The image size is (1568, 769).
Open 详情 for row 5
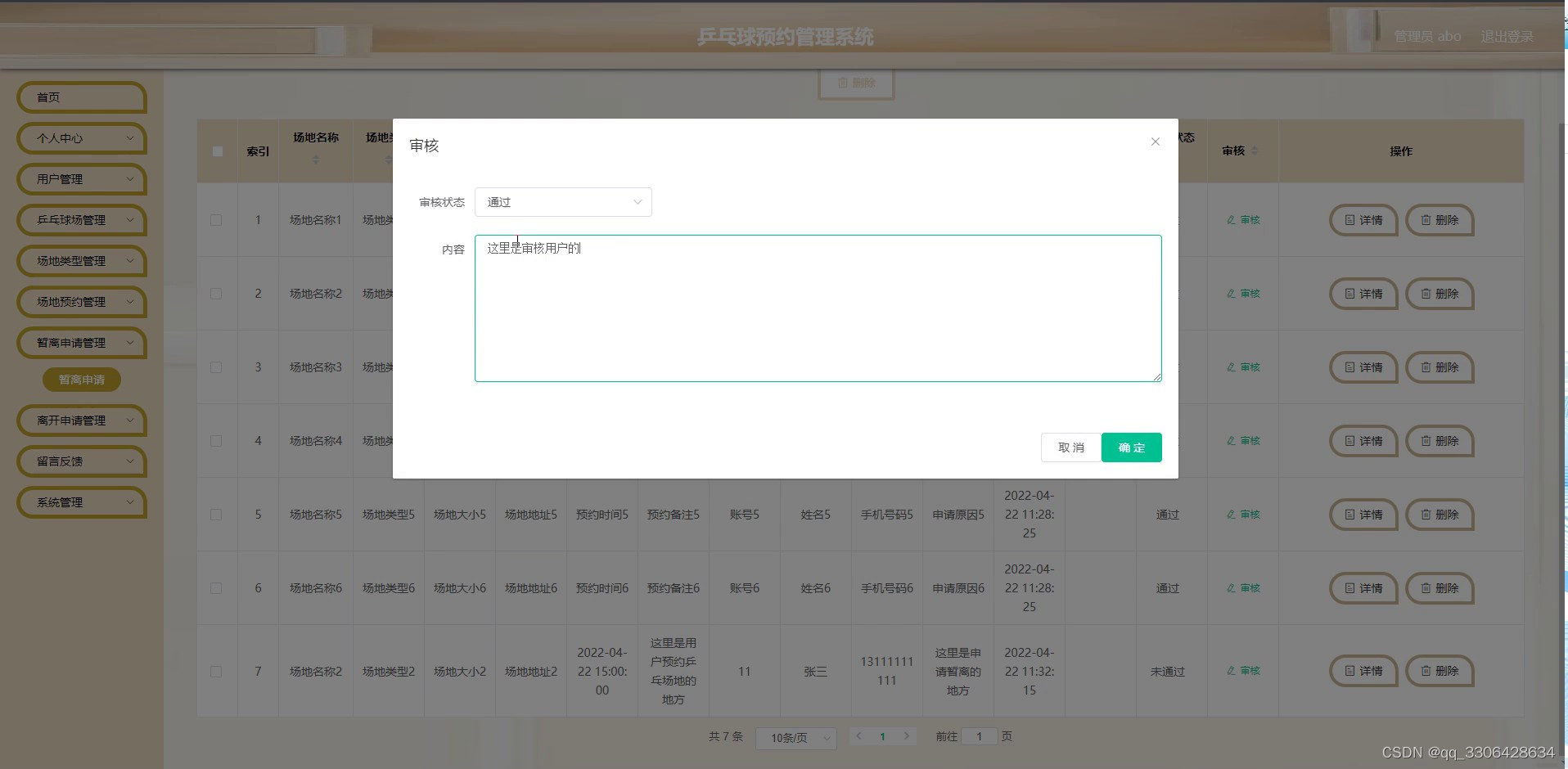tap(1363, 515)
